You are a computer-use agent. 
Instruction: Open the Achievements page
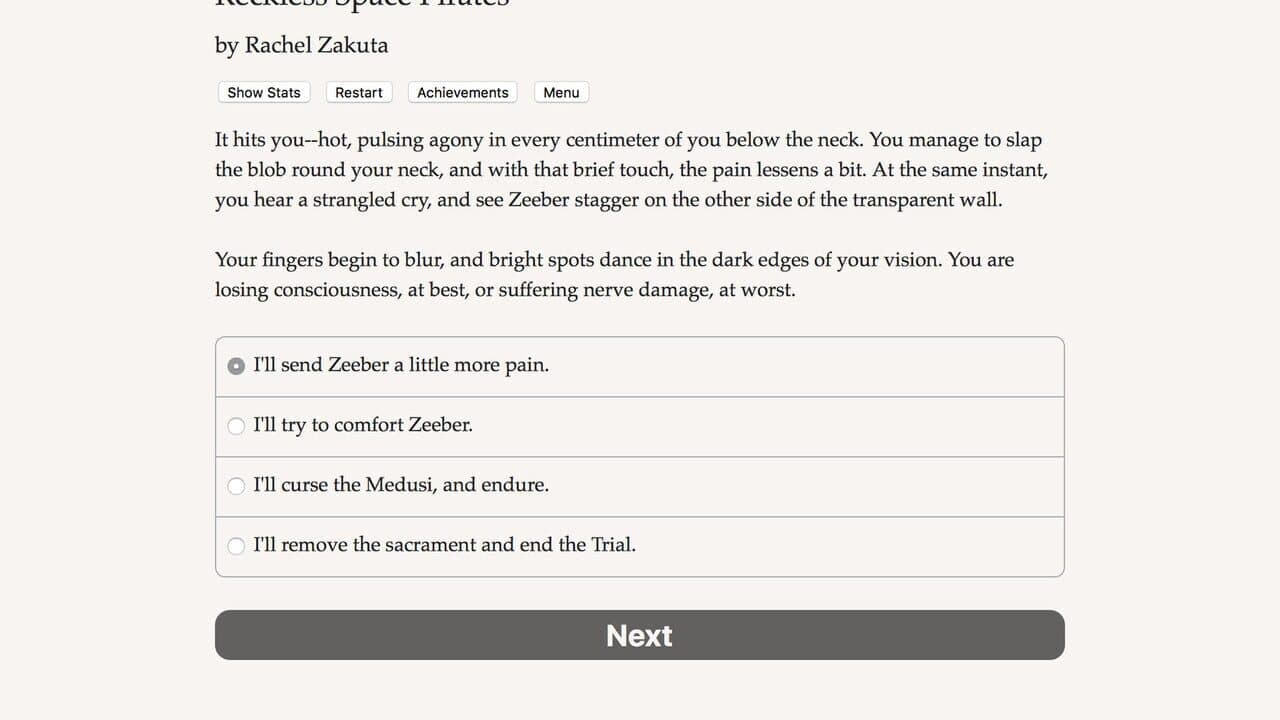pyautogui.click(x=463, y=92)
